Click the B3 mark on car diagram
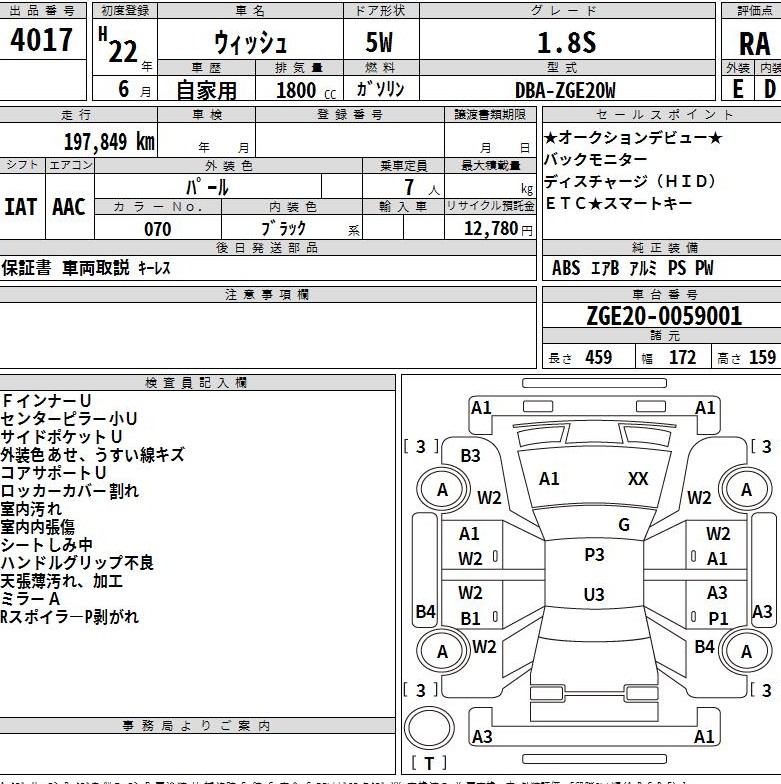The image size is (781, 784). click(x=470, y=456)
